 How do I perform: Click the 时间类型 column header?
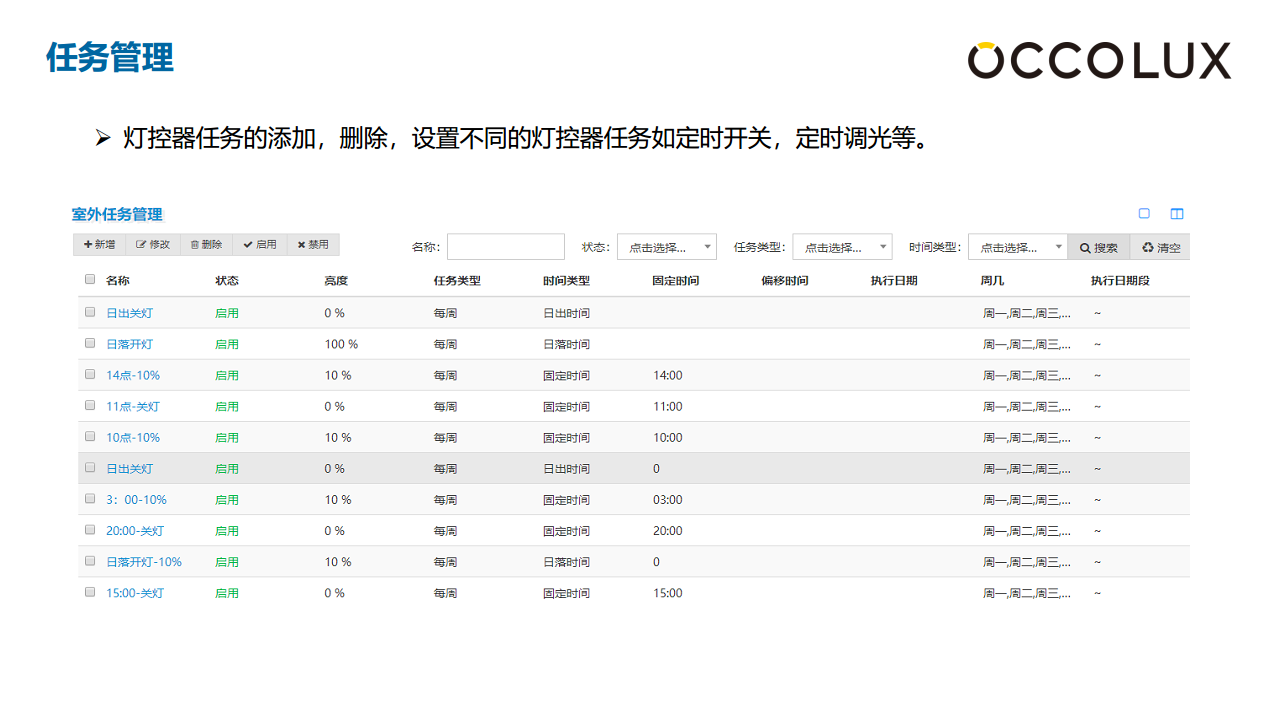(x=566, y=280)
